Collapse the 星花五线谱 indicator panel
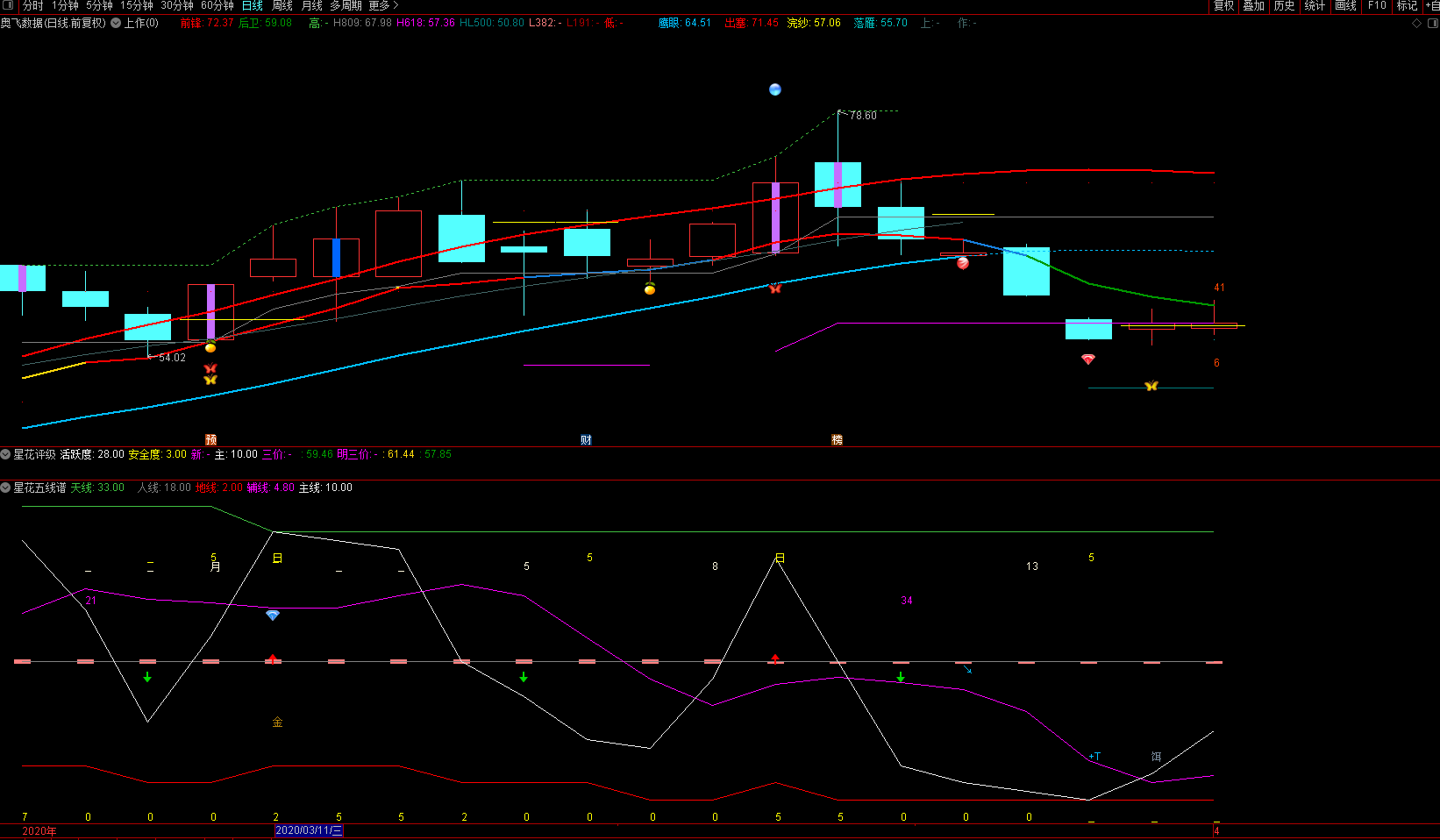 tap(5, 488)
